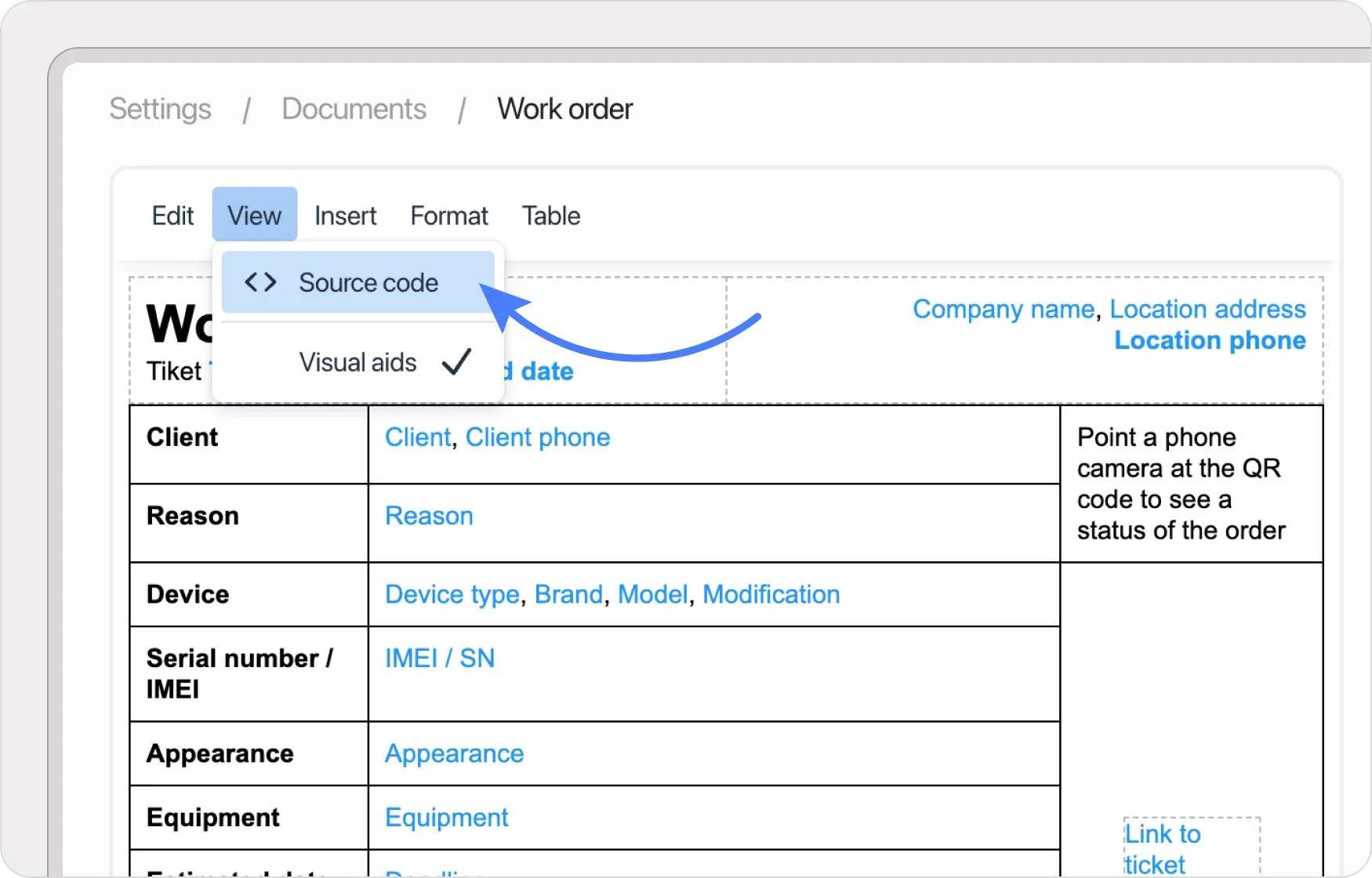This screenshot has height=878, width=1372.
Task: Select Source code from the View menu
Action: point(368,282)
